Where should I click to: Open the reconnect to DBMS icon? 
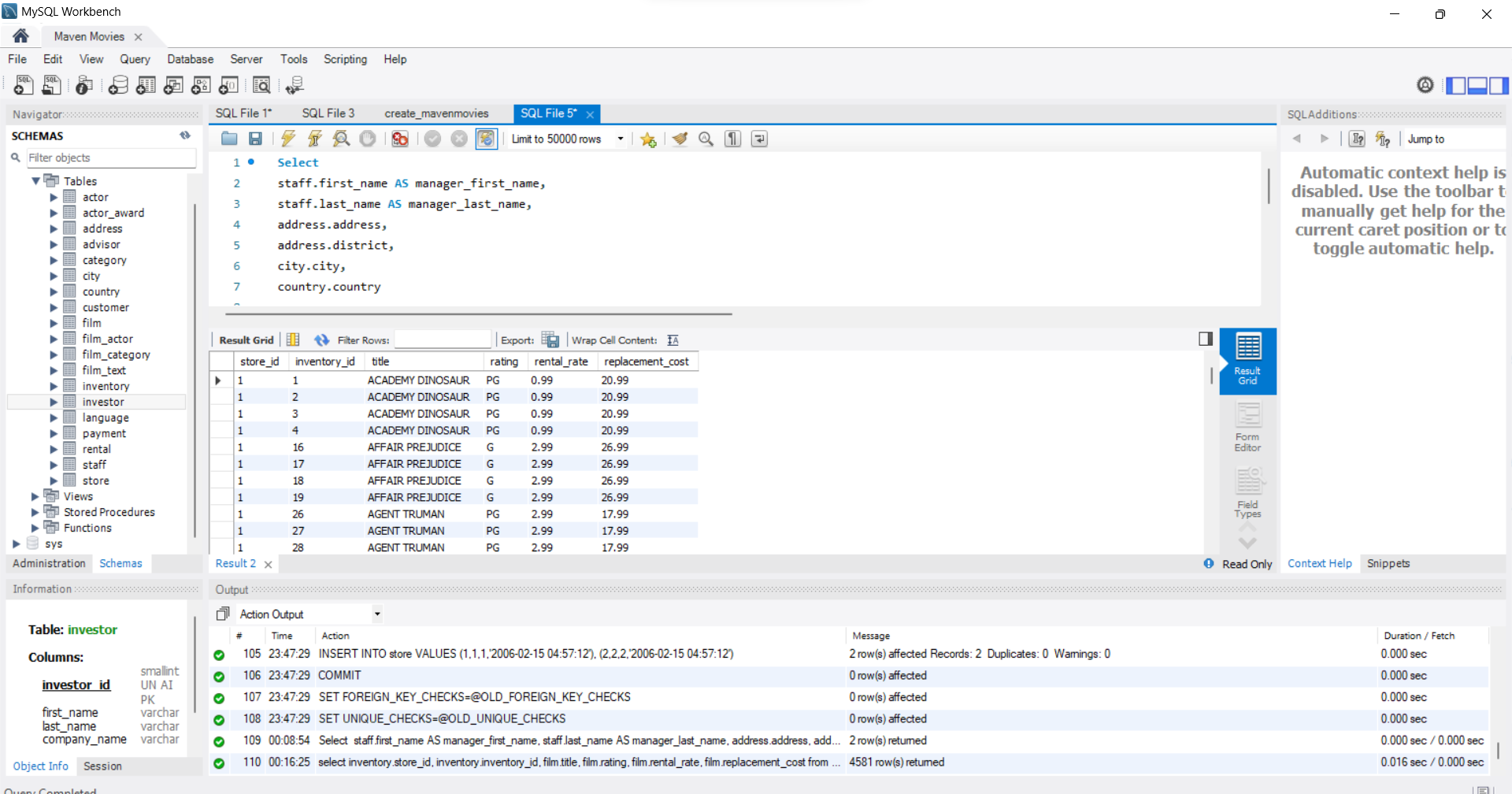pyautogui.click(x=295, y=85)
